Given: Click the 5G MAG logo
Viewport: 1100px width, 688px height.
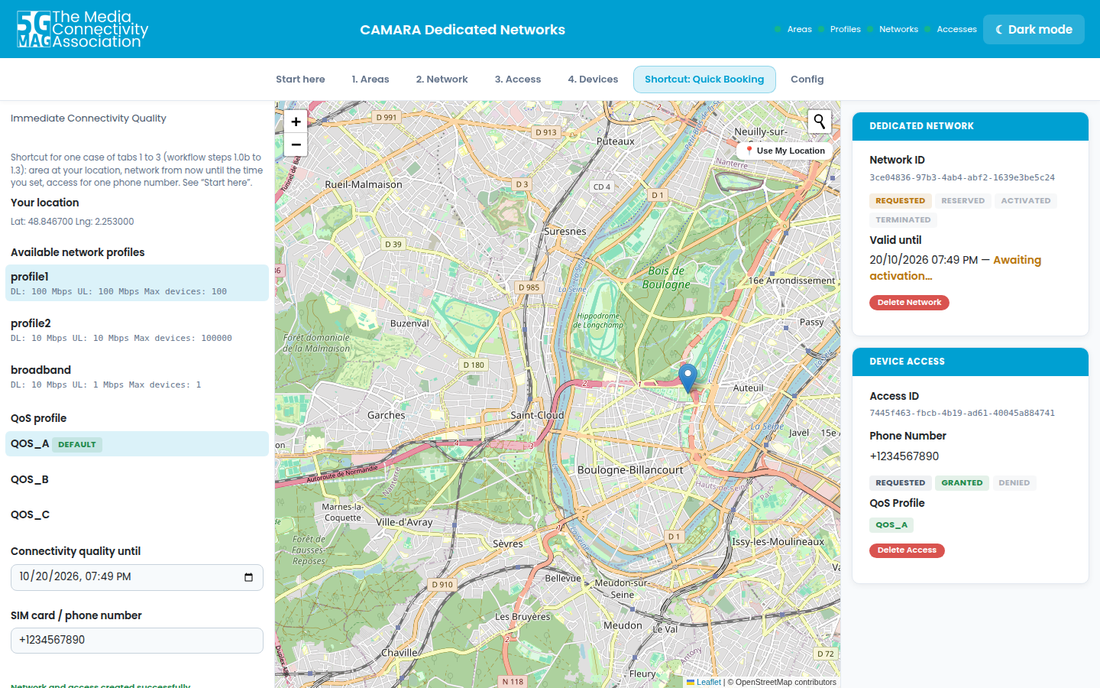Looking at the screenshot, I should [82, 29].
